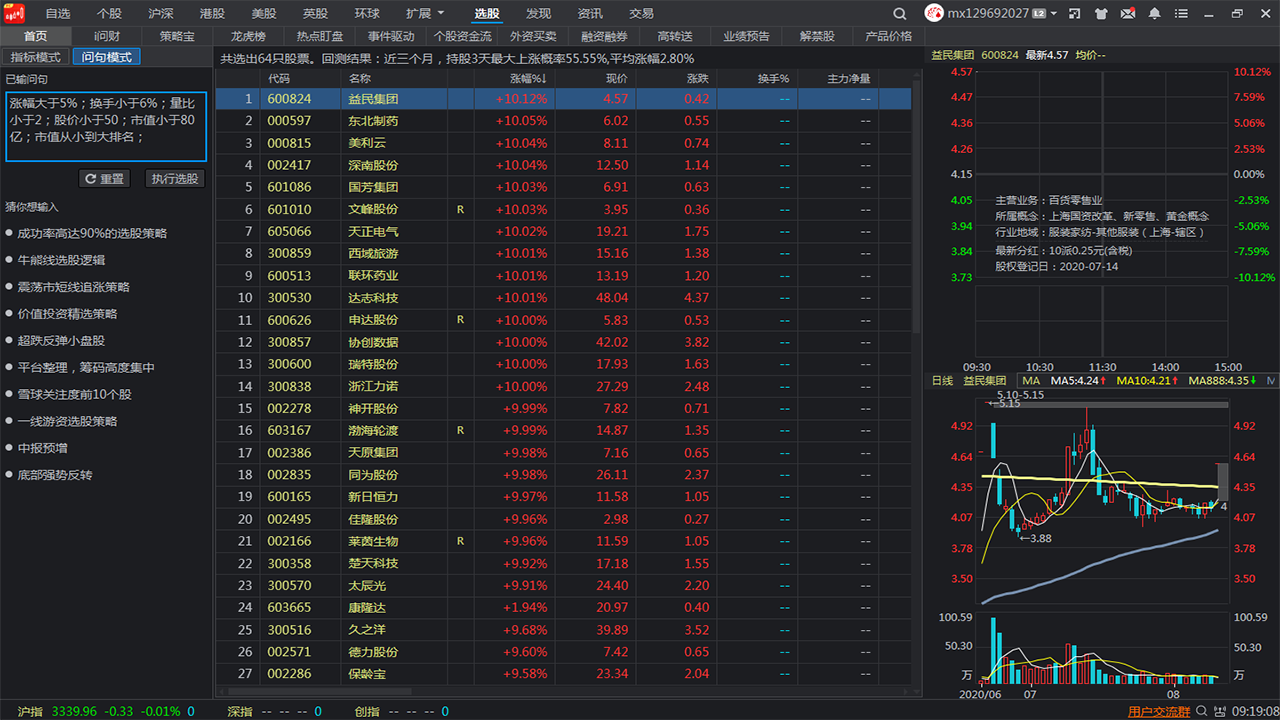Viewport: 1280px width, 720px height.
Task: Open the mail envelope messages icon
Action: pyautogui.click(x=1128, y=14)
